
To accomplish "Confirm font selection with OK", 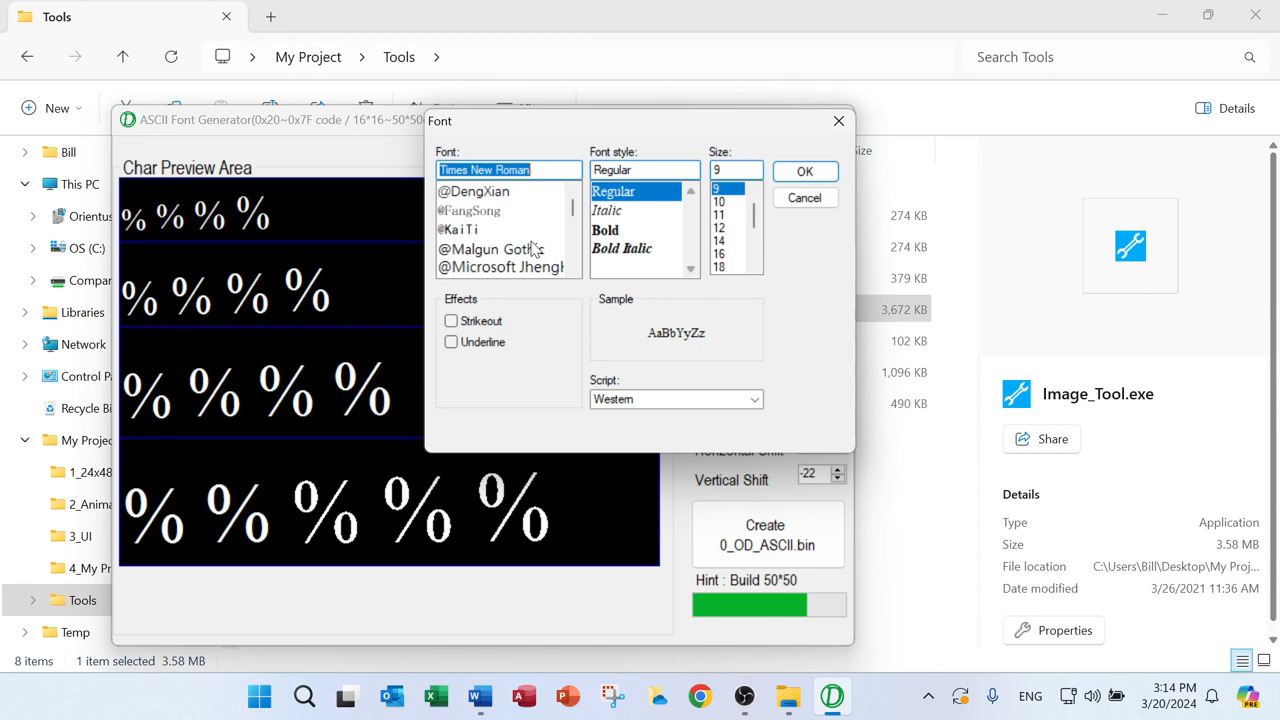I will (805, 171).
